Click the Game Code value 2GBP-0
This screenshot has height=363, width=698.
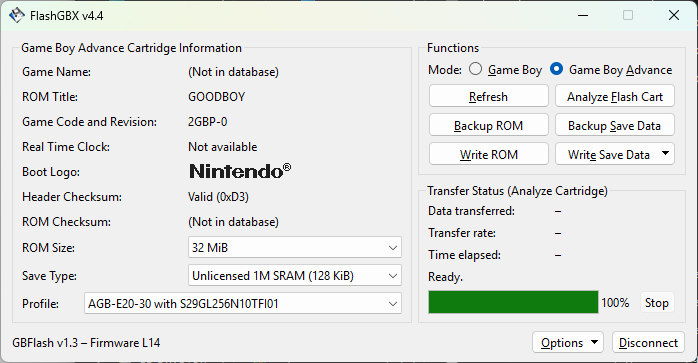(207, 122)
